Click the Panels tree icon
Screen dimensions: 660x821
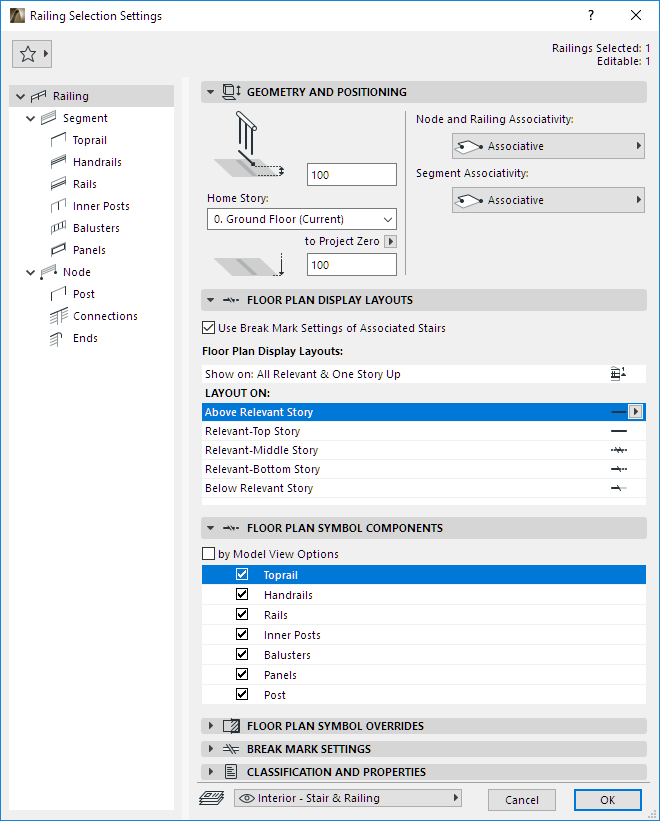pyautogui.click(x=58, y=250)
